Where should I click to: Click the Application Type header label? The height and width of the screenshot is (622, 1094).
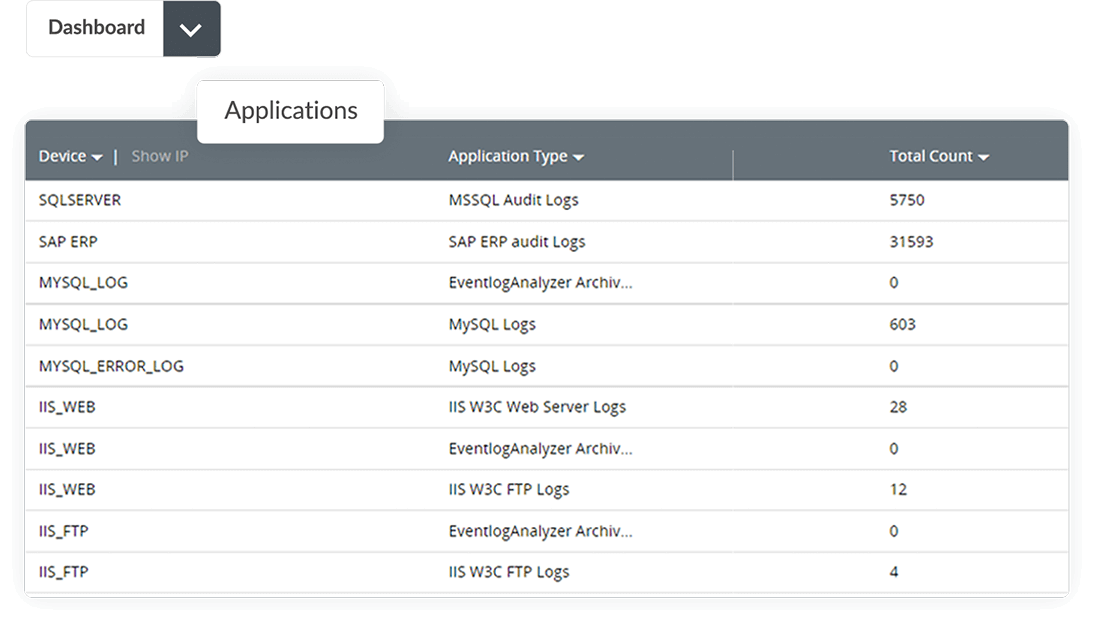[x=507, y=156]
